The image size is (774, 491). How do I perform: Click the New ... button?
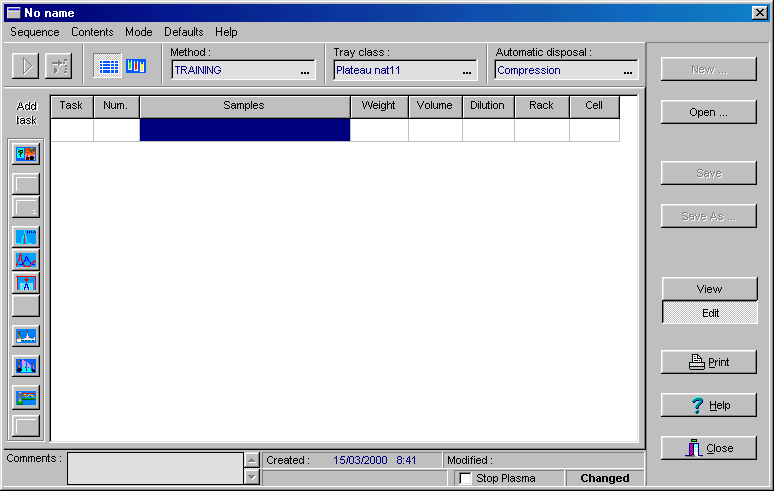[x=708, y=69]
